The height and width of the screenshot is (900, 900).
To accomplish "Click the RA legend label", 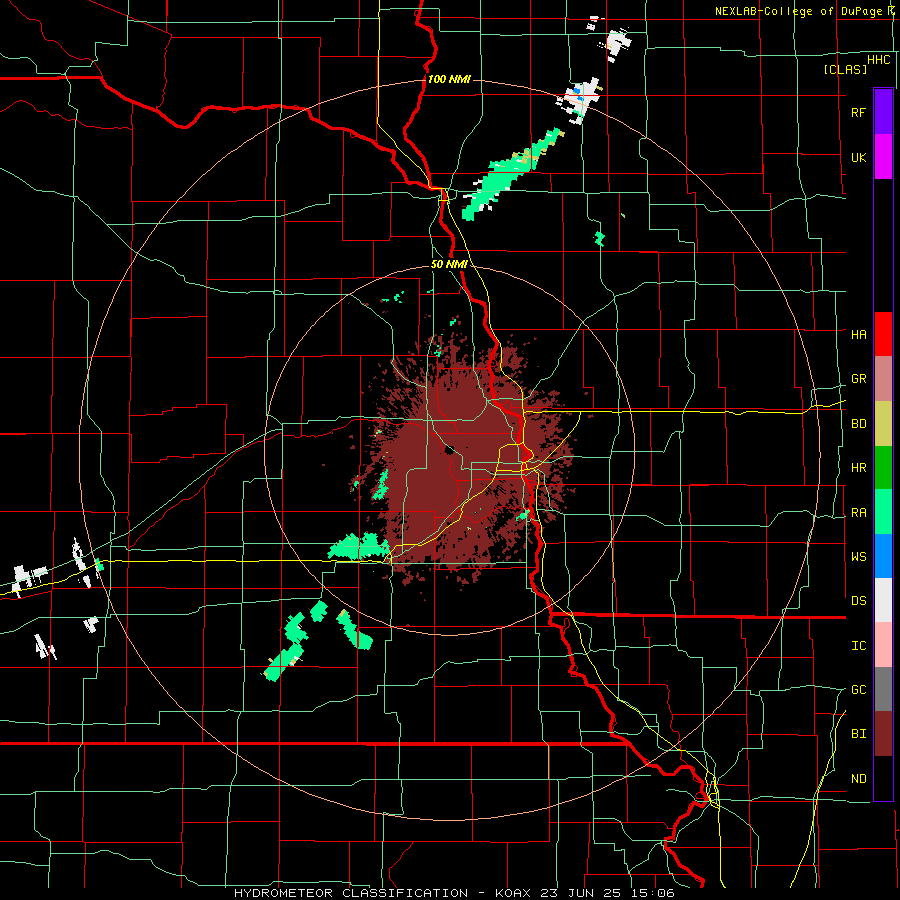I will (858, 513).
